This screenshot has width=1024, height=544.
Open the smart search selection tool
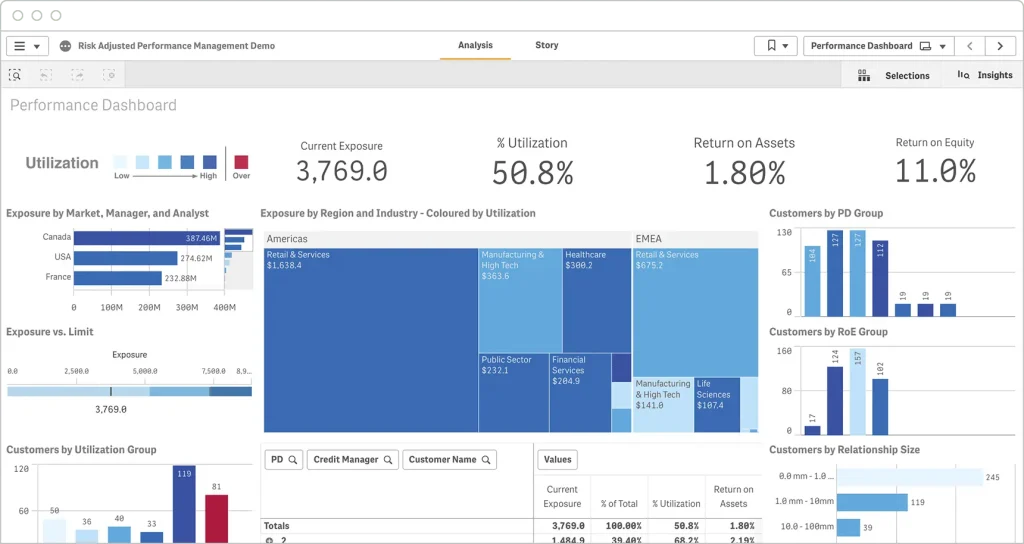(x=15, y=75)
